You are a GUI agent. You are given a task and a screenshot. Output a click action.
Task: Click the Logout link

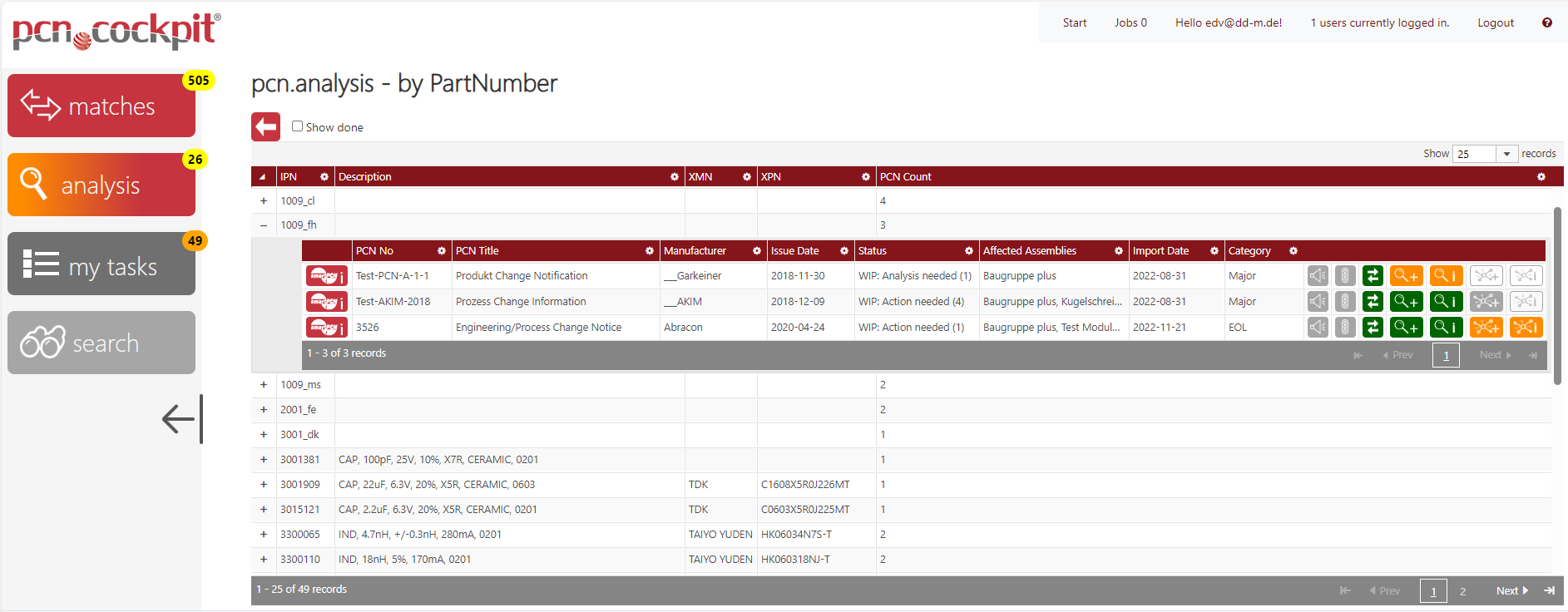coord(1495,22)
